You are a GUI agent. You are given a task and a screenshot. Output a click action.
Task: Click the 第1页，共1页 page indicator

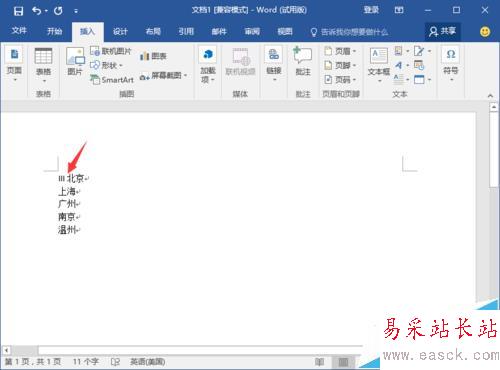33,362
